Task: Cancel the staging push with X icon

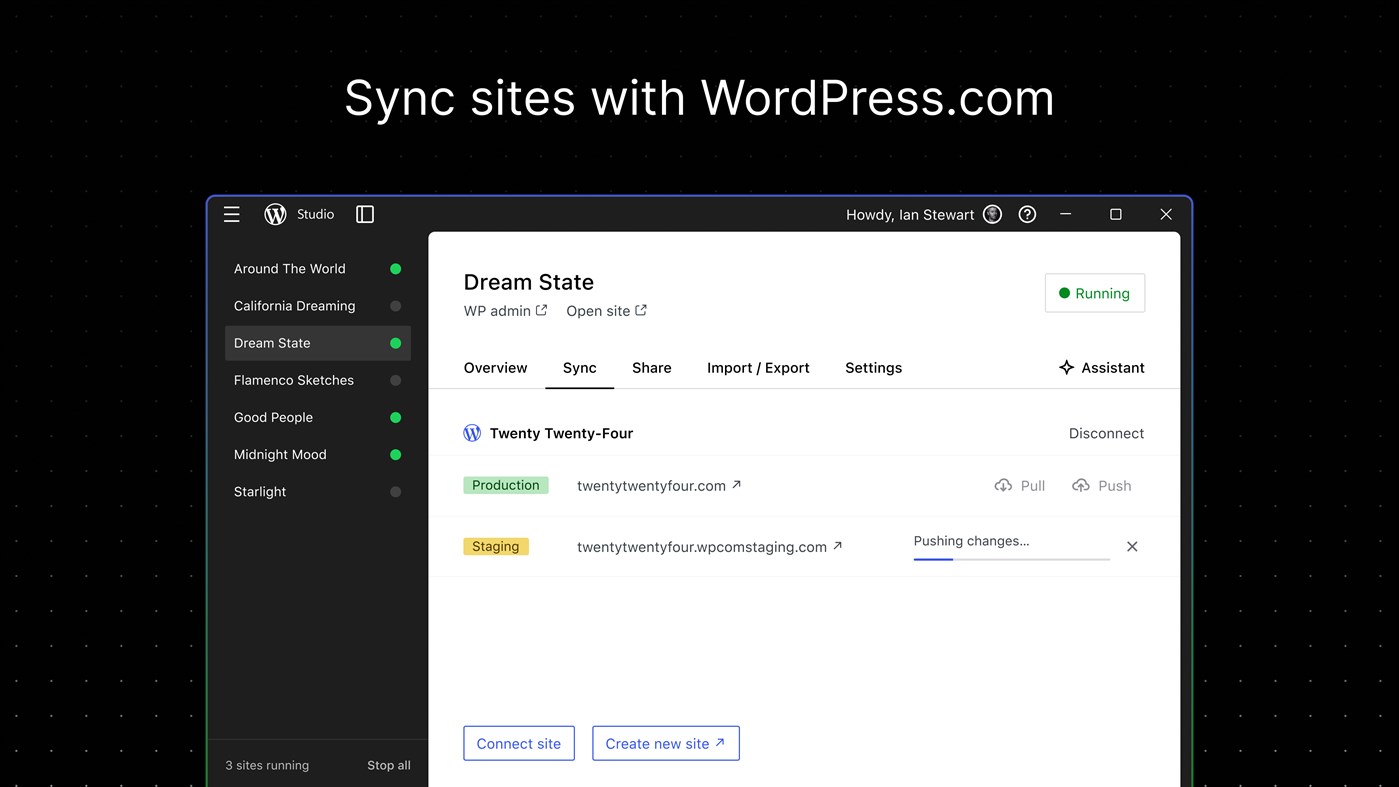Action: pos(1132,546)
